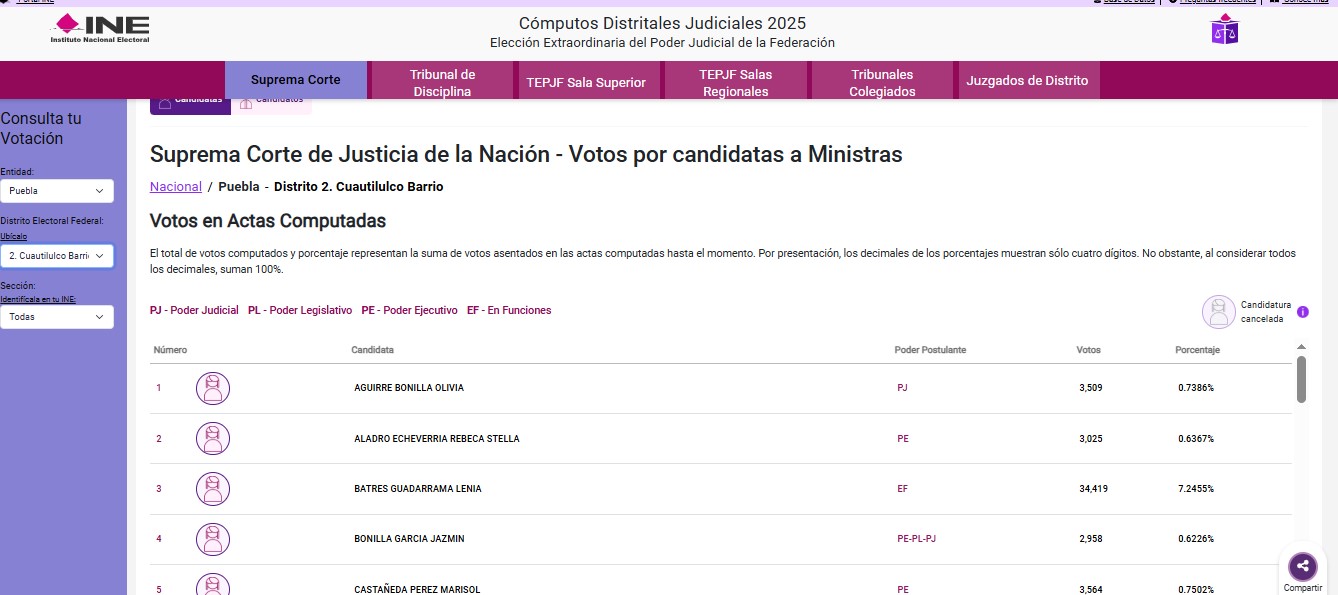Click the Ubícalo link
The image size is (1338, 595).
14,237
